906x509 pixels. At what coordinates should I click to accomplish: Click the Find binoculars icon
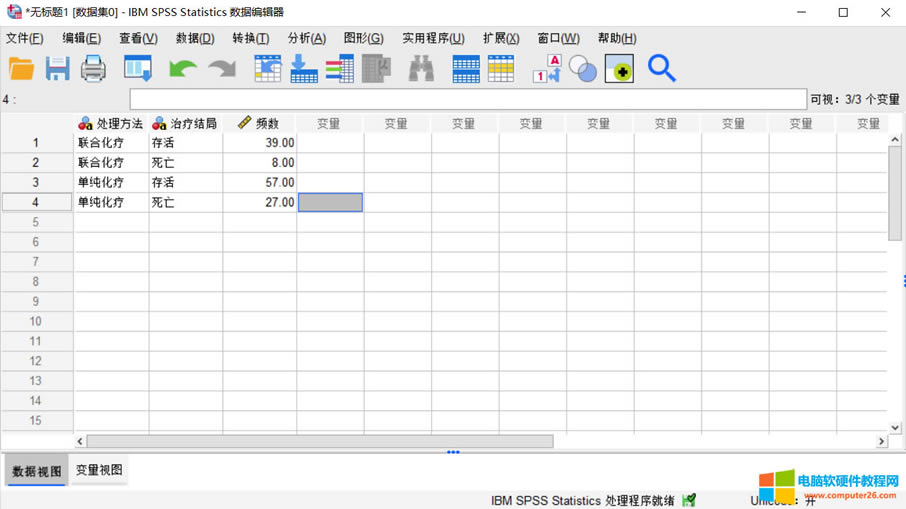point(421,68)
